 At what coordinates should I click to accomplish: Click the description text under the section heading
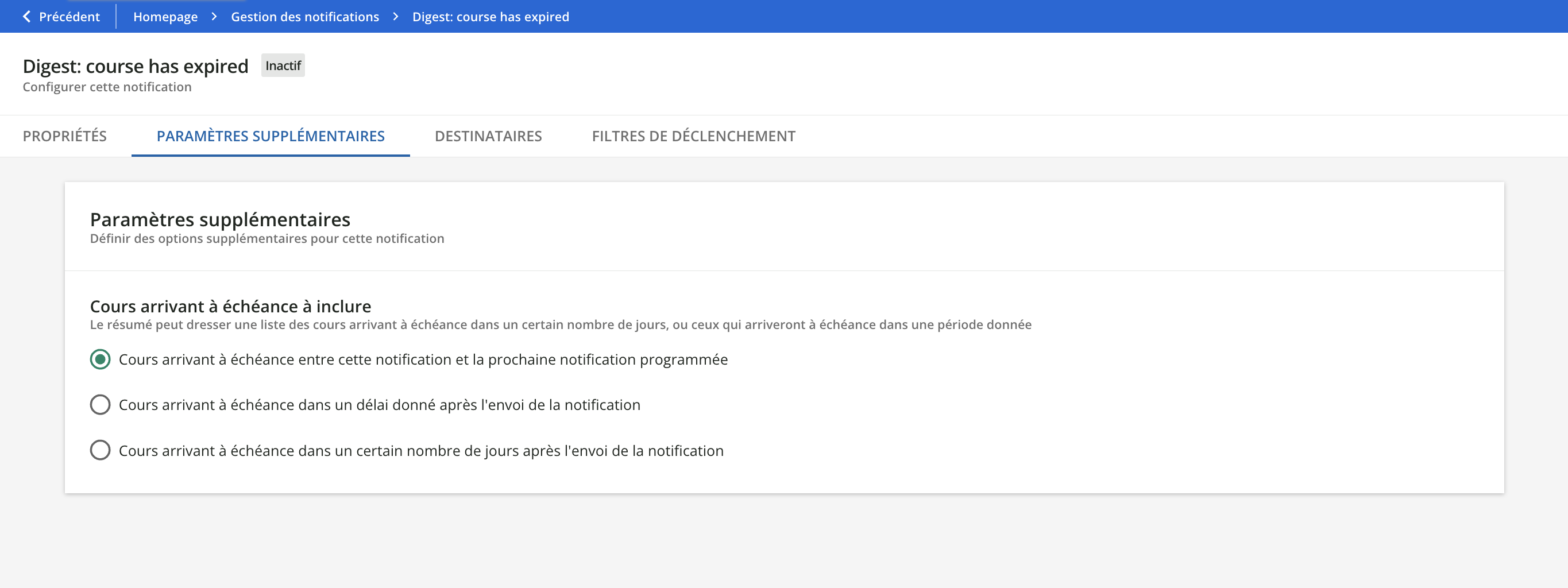[x=560, y=324]
